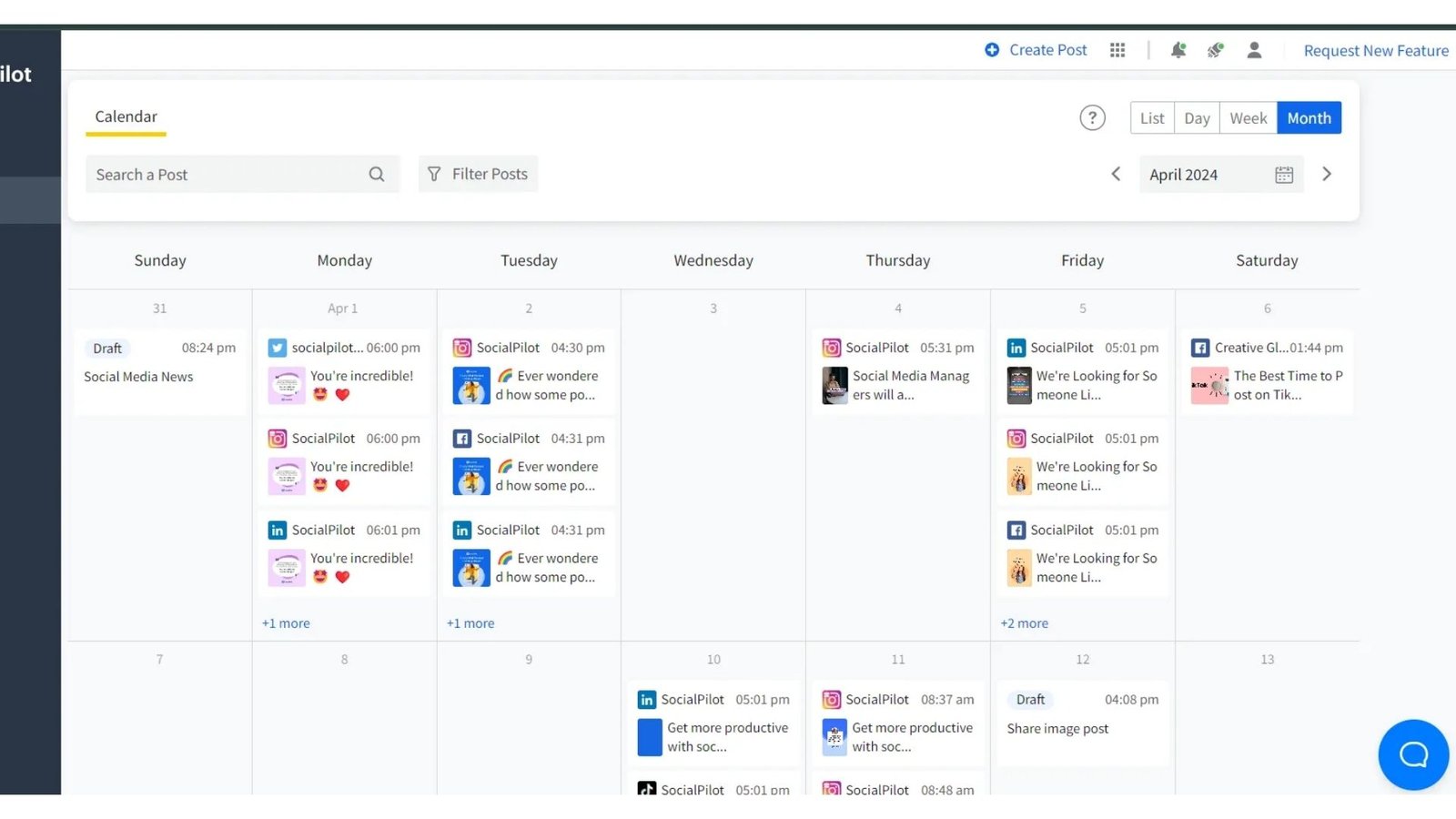This screenshot has width=1456, height=819.
Task: Click Instagram icon on 05:31 pm Thursday post
Action: pyautogui.click(x=832, y=348)
